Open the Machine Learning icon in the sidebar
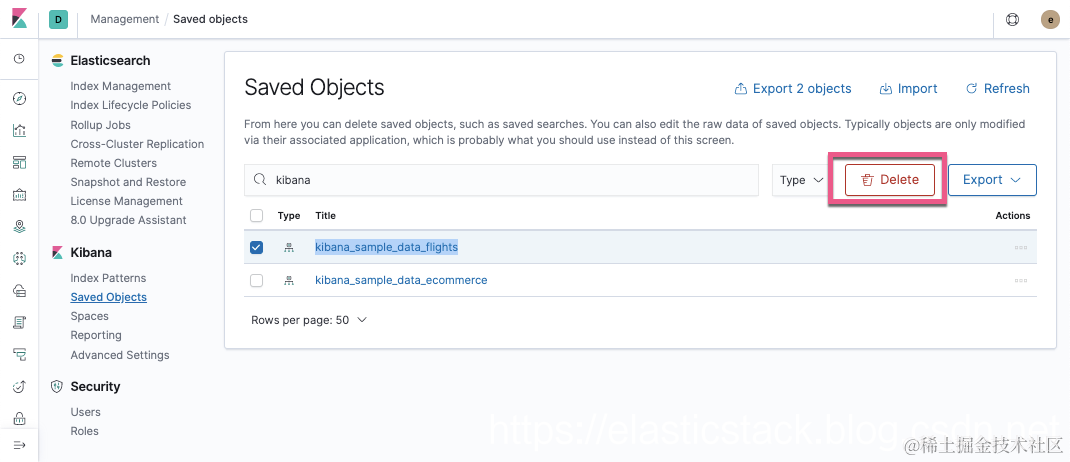1070x462 pixels. click(x=19, y=258)
